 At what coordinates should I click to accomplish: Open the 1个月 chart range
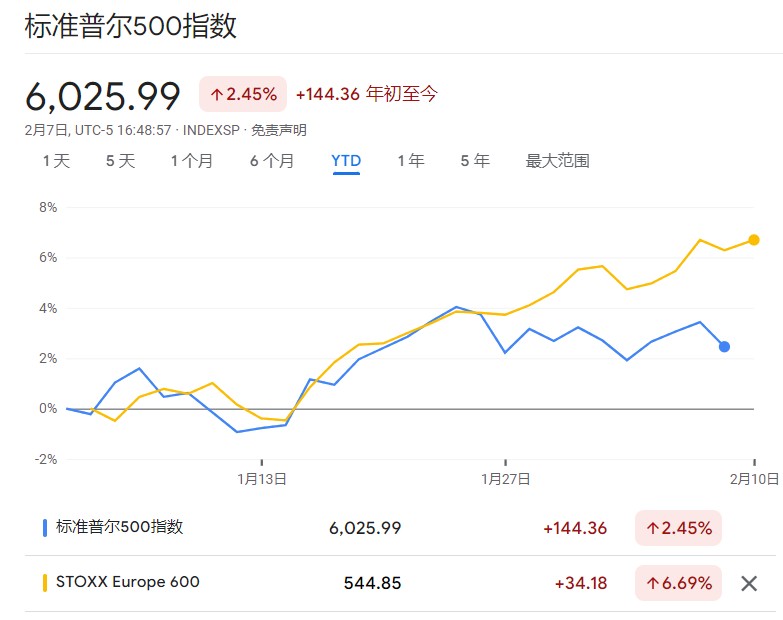pyautogui.click(x=192, y=161)
